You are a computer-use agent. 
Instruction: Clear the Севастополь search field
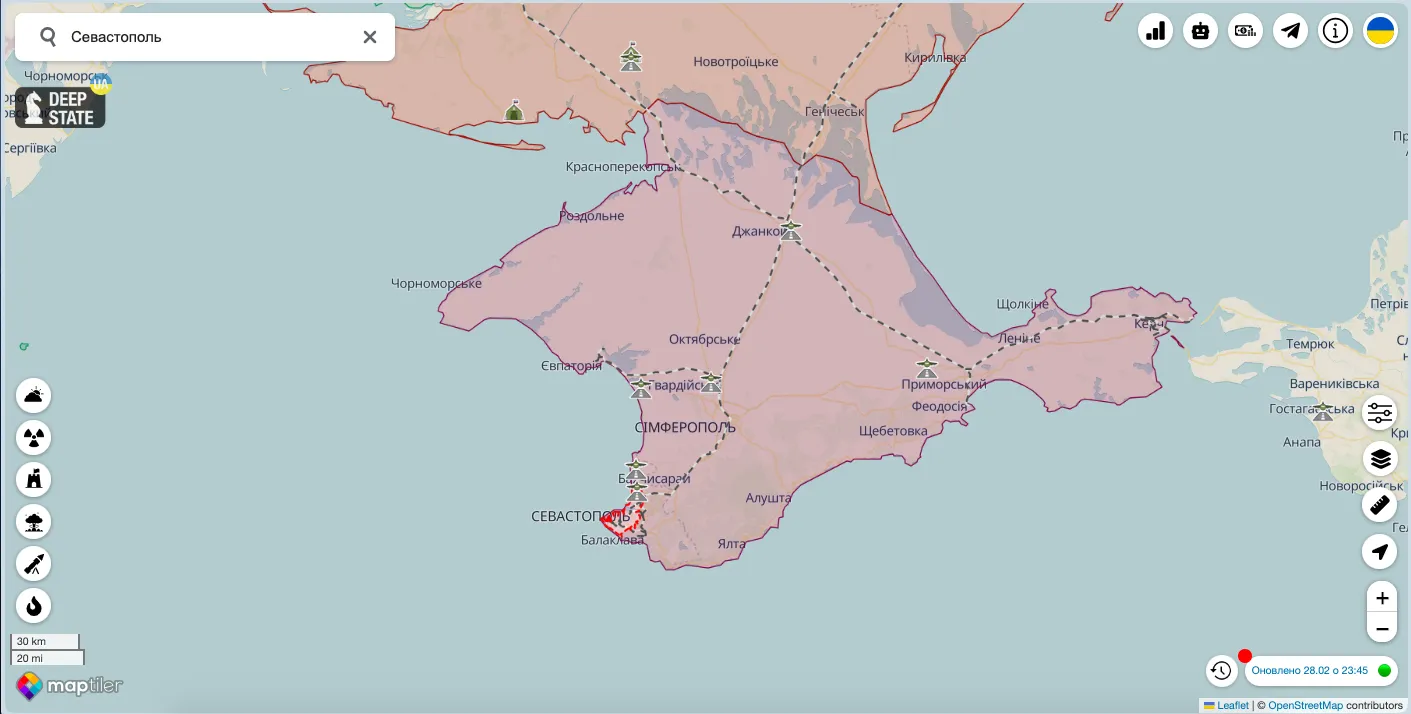pos(370,37)
